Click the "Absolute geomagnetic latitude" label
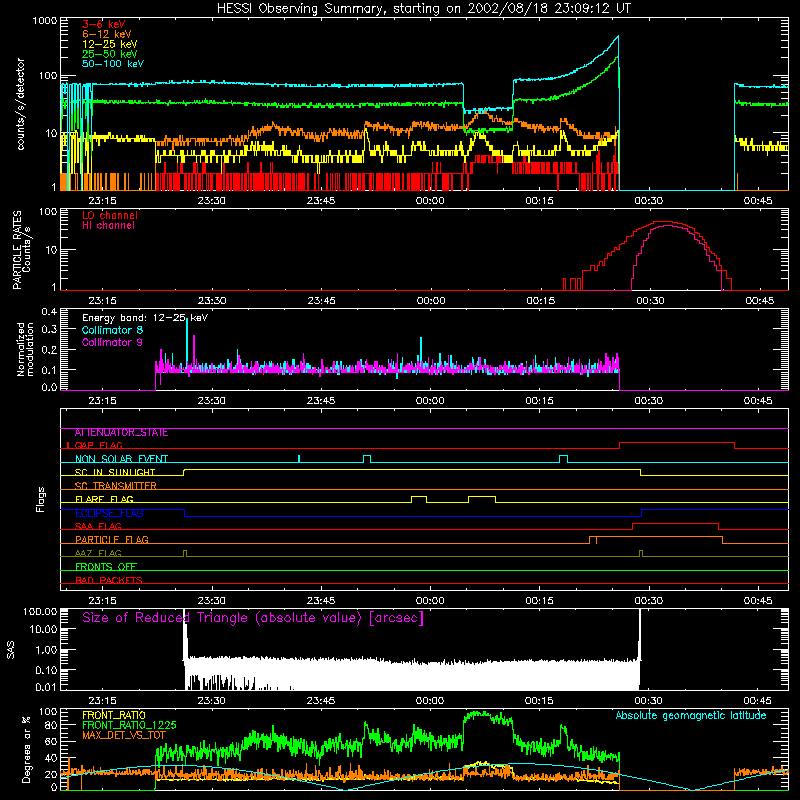 coord(691,716)
